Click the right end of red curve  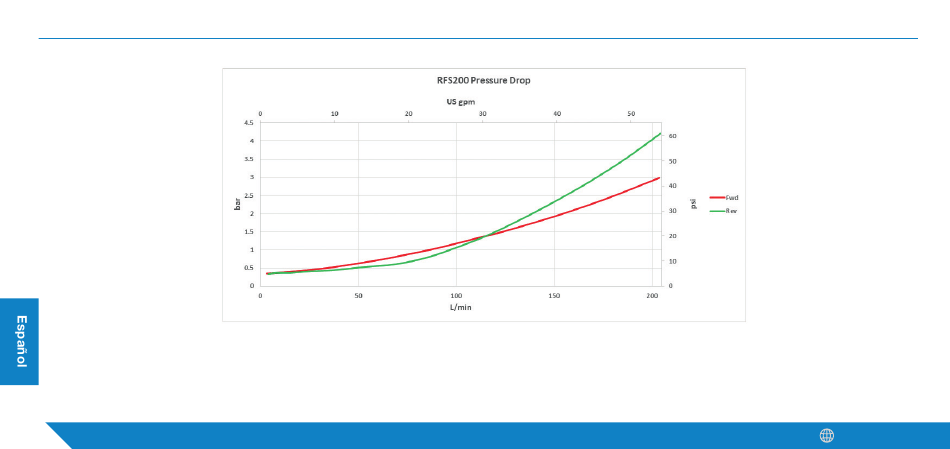click(659, 178)
